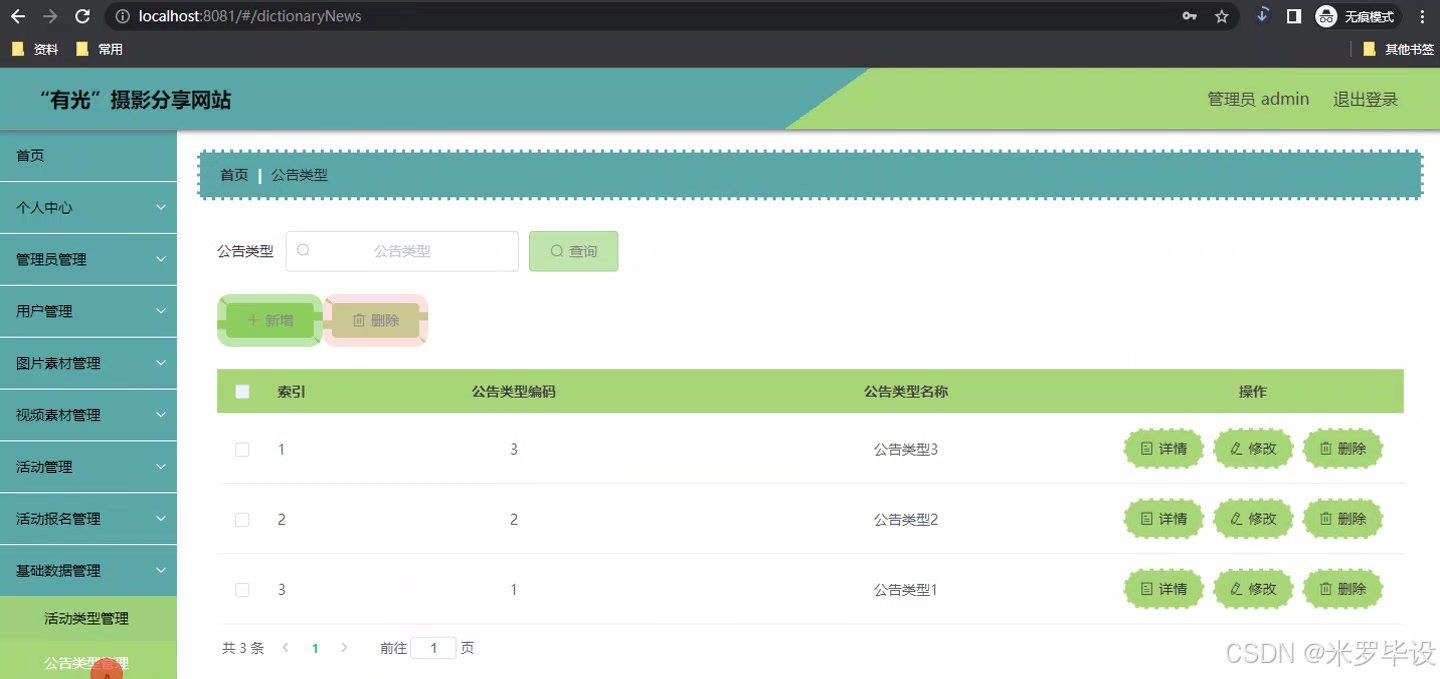The height and width of the screenshot is (679, 1440).
Task: Click 首页 in the breadcrumb
Action: [x=234, y=175]
